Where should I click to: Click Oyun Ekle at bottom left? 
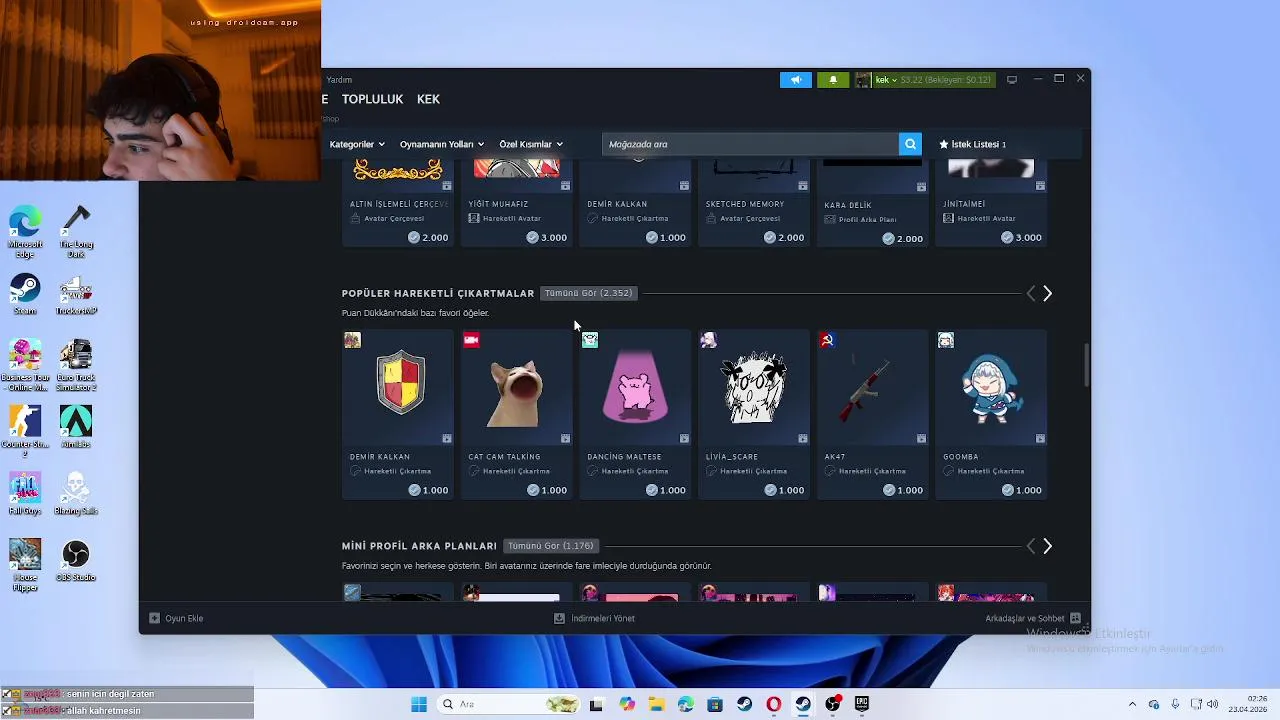(x=176, y=618)
